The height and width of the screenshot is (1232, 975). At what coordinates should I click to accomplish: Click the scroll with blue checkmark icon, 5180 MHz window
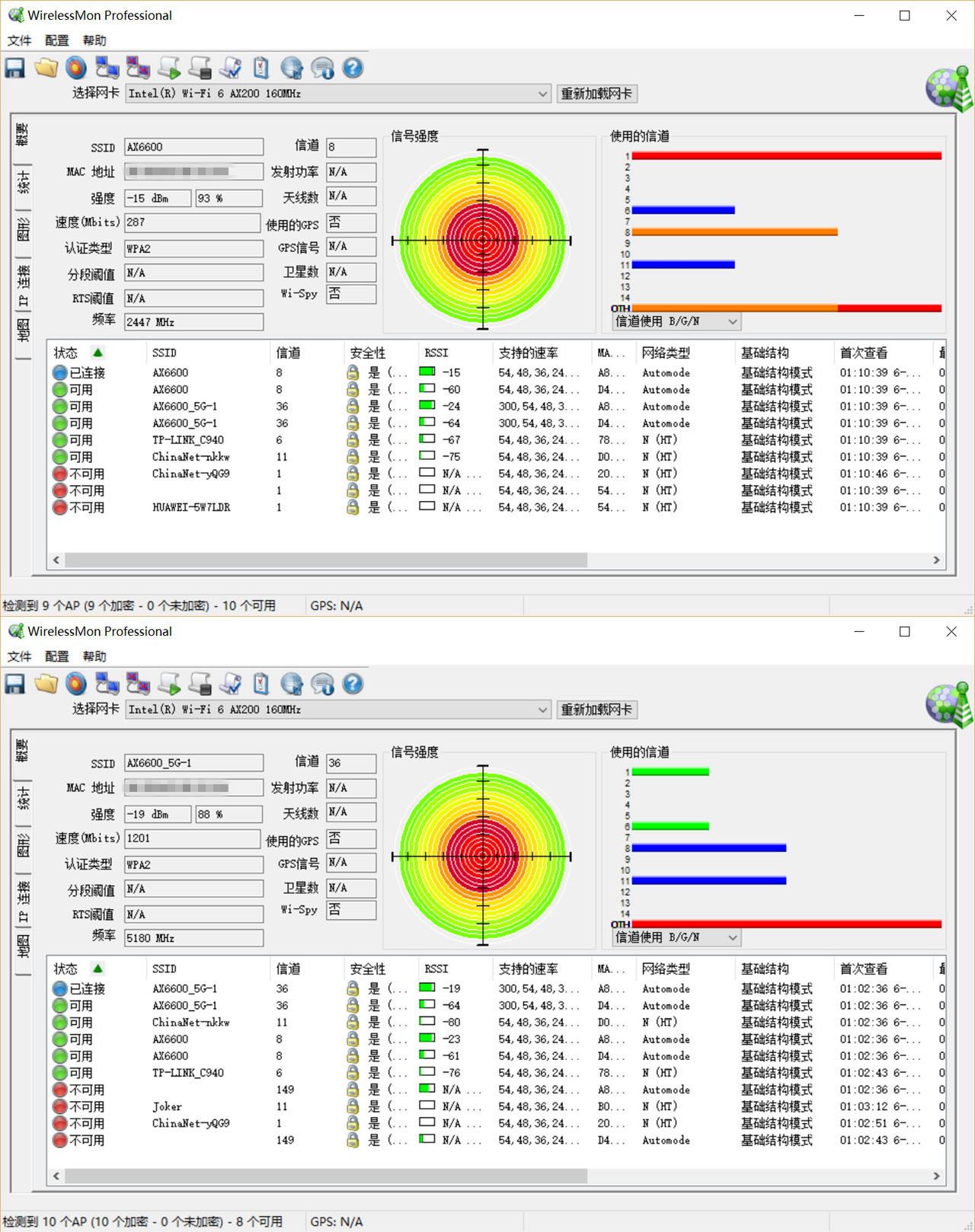click(230, 685)
